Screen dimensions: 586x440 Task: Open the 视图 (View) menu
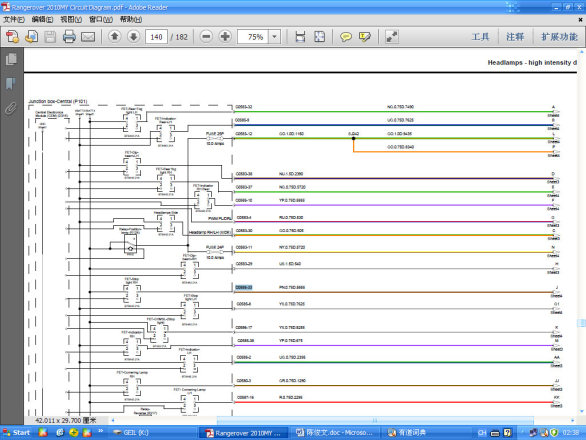coord(71,19)
